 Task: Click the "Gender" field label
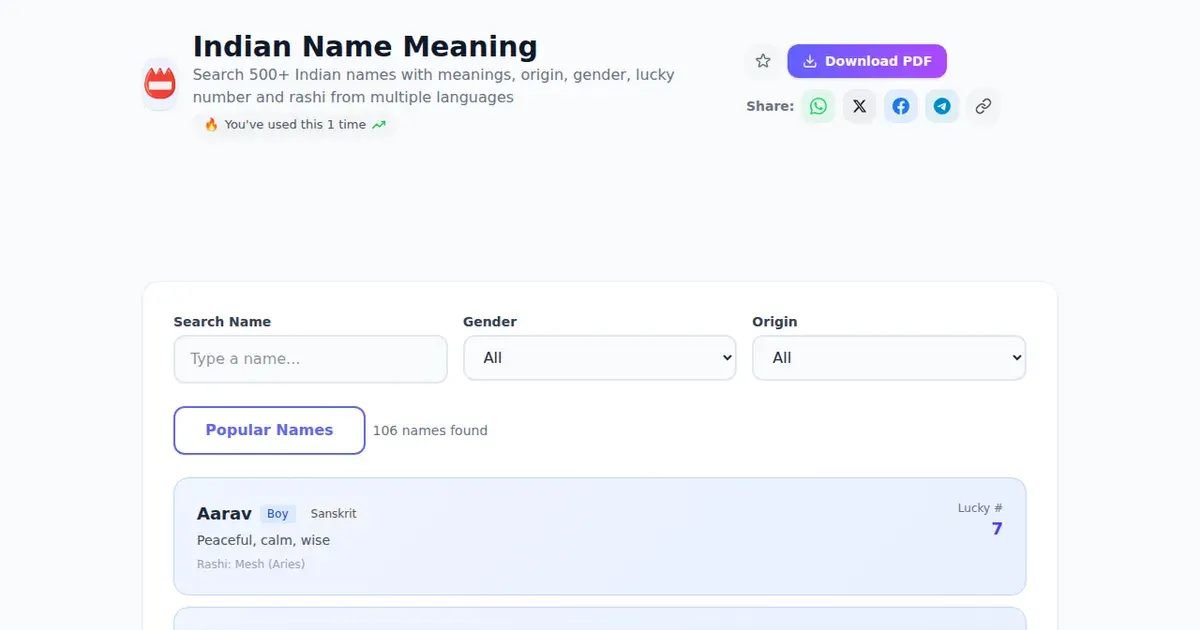tap(490, 322)
